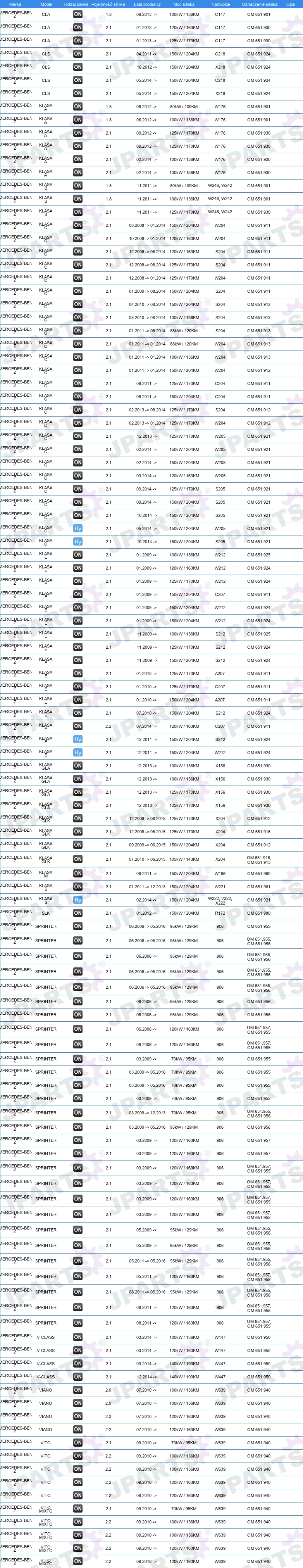Click the W166 body code cell
Screen dimensions: 303x1568
click(220, 874)
